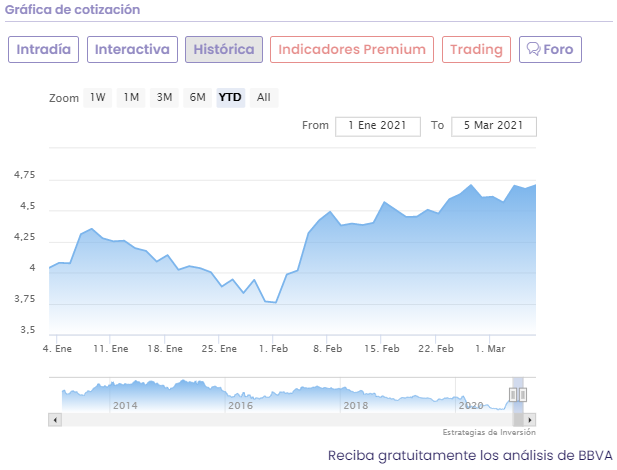Screen dimensions: 617x470
Task: Edit the To date field
Action: click(x=494, y=126)
